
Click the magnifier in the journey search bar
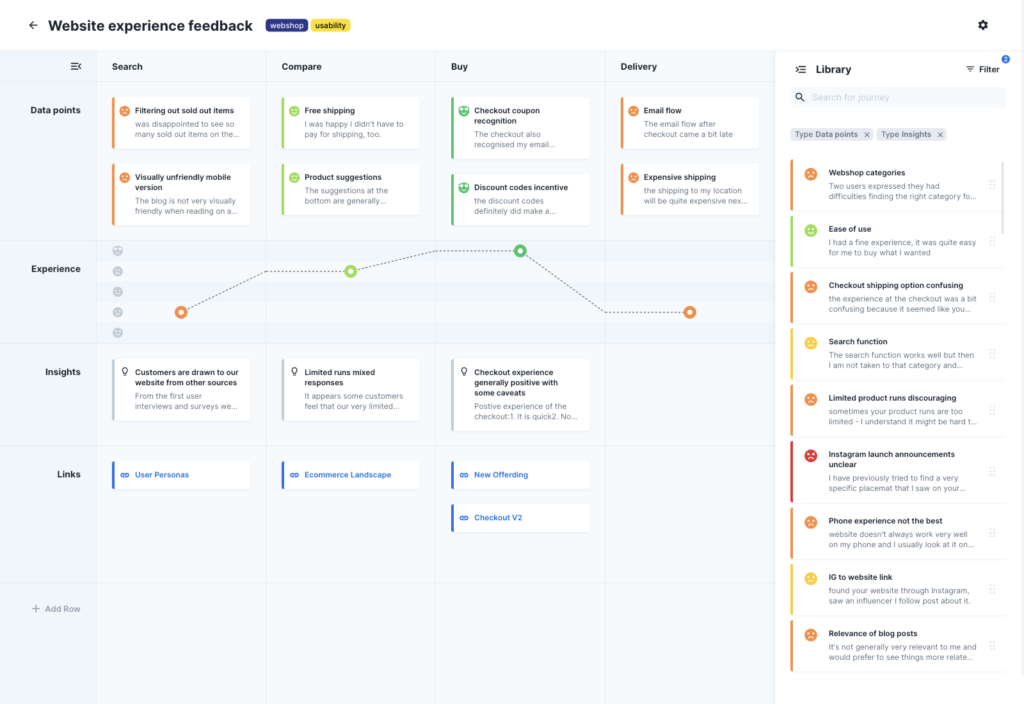pyautogui.click(x=801, y=97)
